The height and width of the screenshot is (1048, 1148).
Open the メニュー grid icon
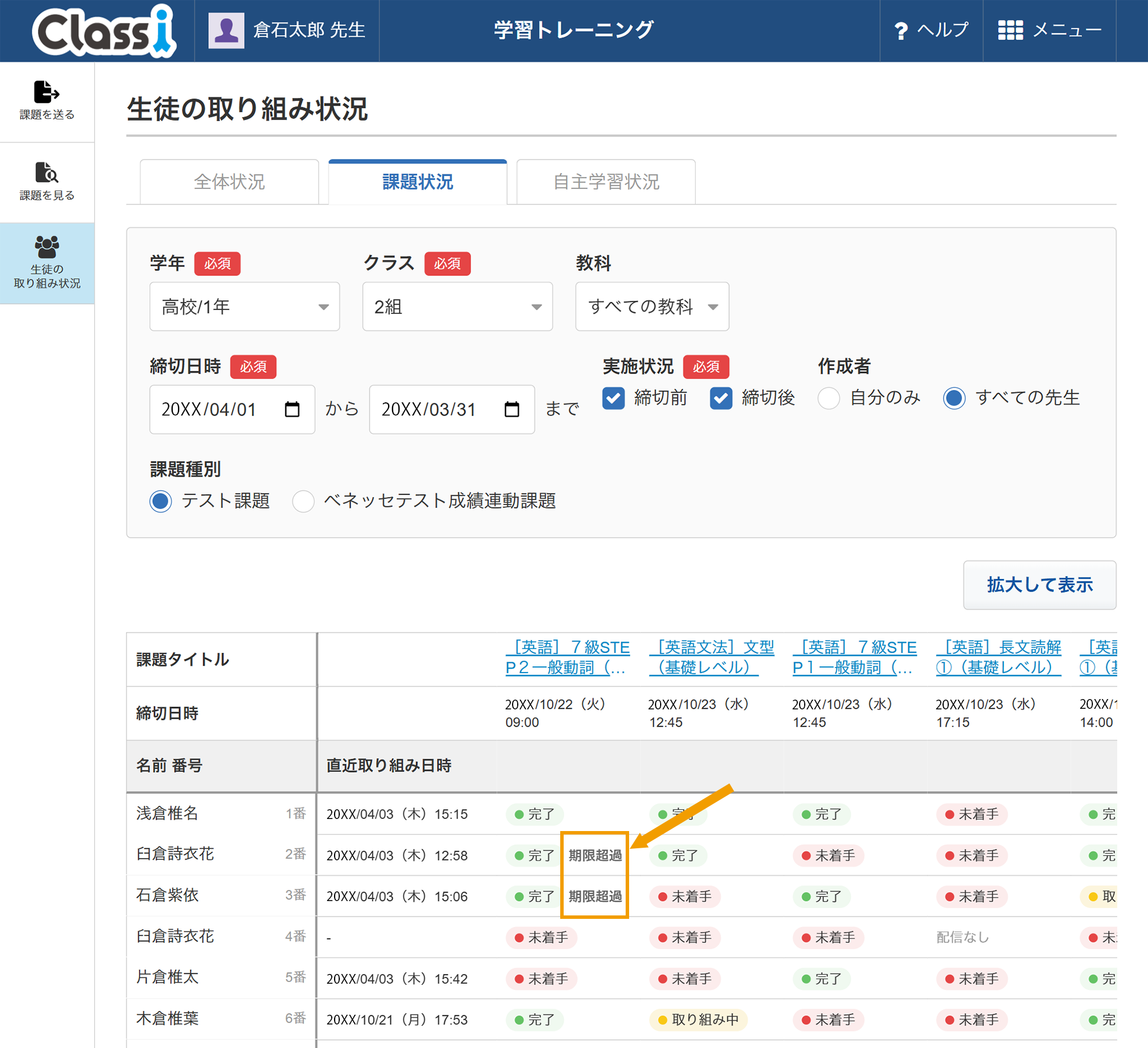pyautogui.click(x=1010, y=30)
